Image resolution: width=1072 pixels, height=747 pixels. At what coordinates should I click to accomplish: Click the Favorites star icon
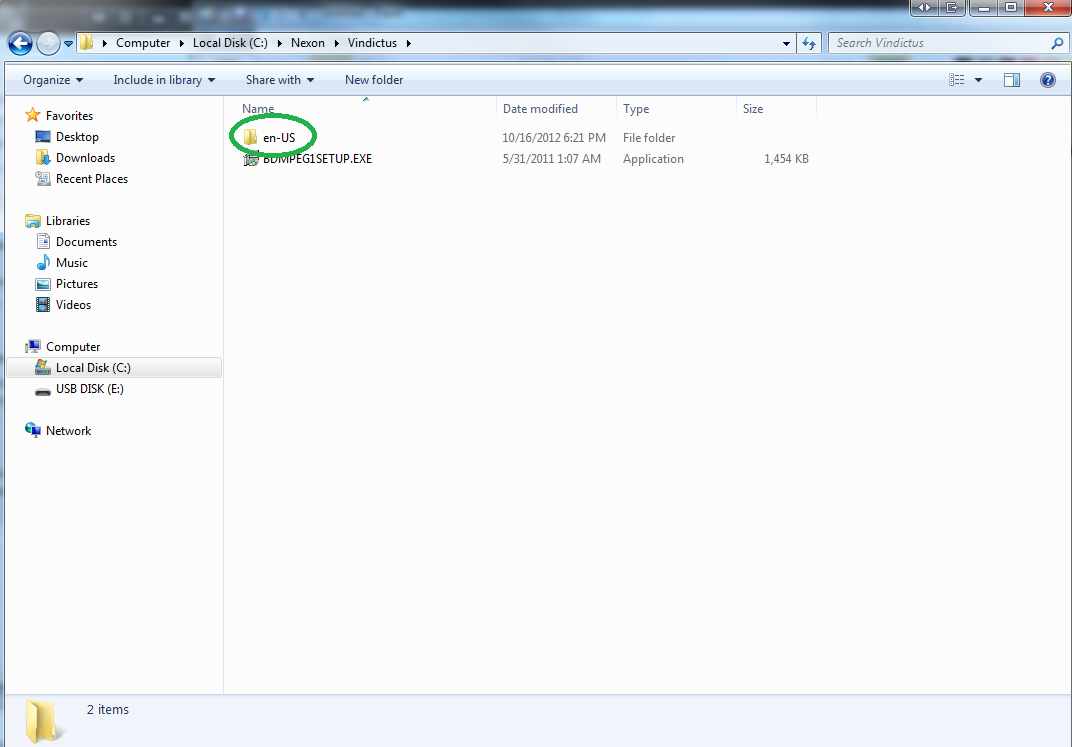(33, 115)
